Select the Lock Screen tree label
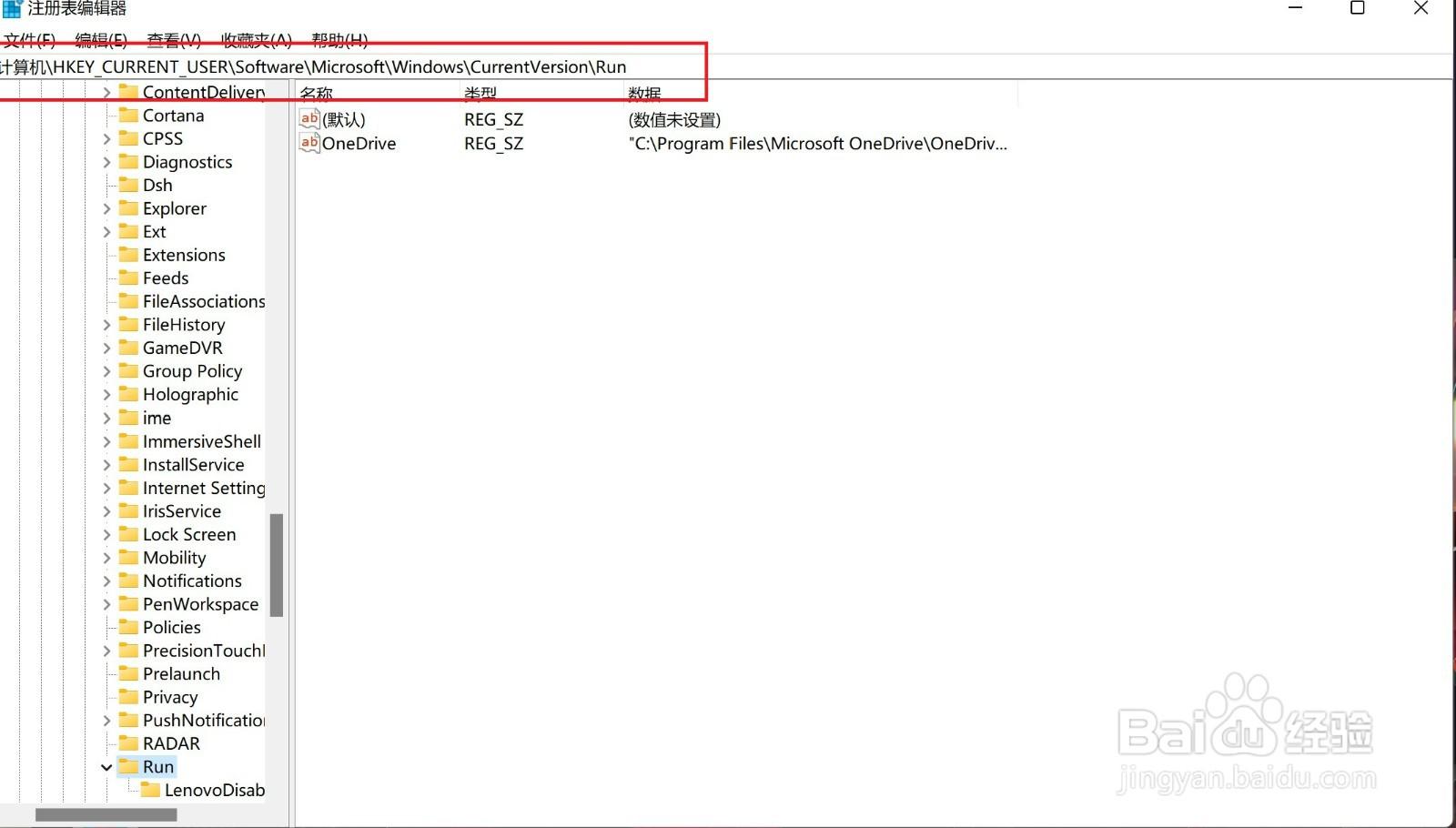The width and height of the screenshot is (1456, 828). 189,534
